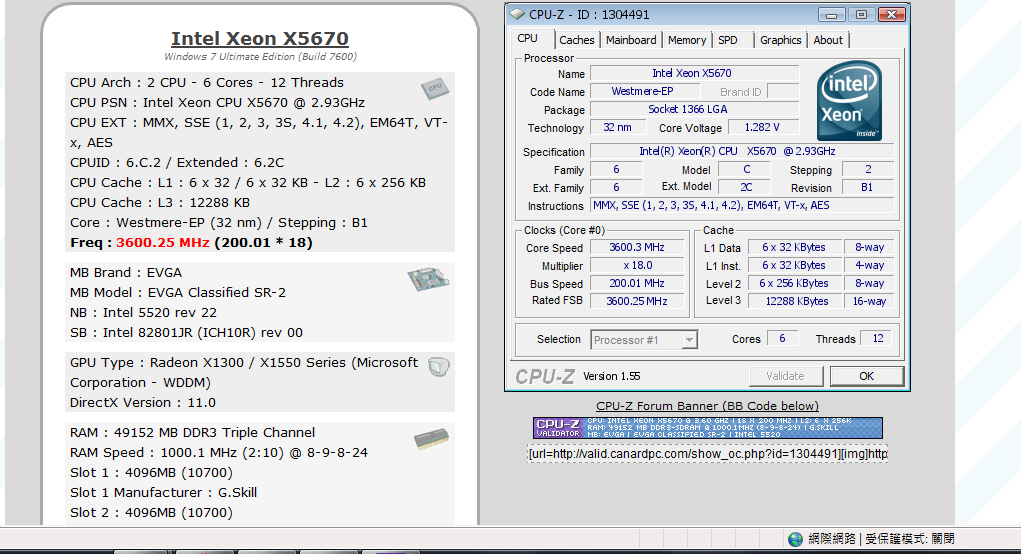The width and height of the screenshot is (1021, 554).
Task: Click the Code Name value Westmere-EP
Action: (x=643, y=92)
